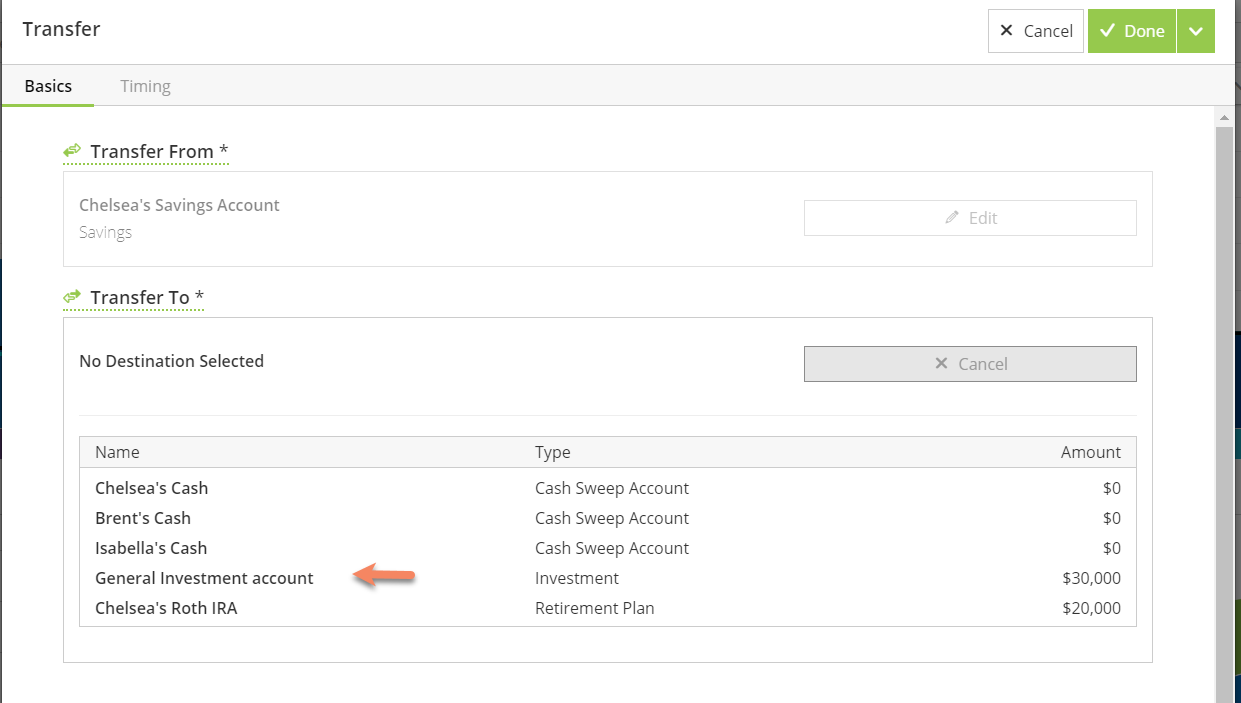Cancel the destination selection
Image resolution: width=1241 pixels, height=703 pixels.
[969, 363]
